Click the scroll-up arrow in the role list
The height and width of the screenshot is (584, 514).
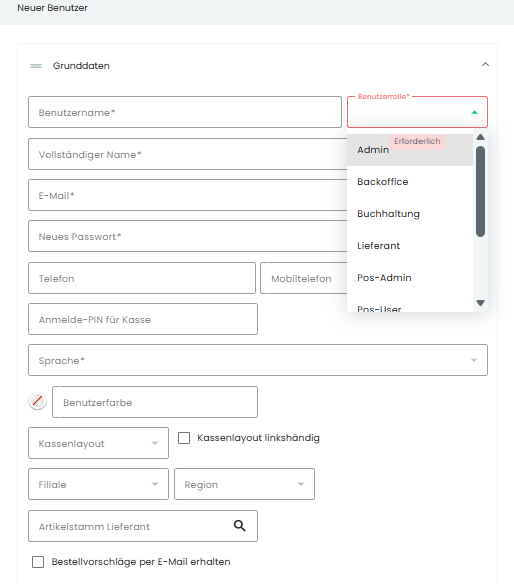coord(480,137)
